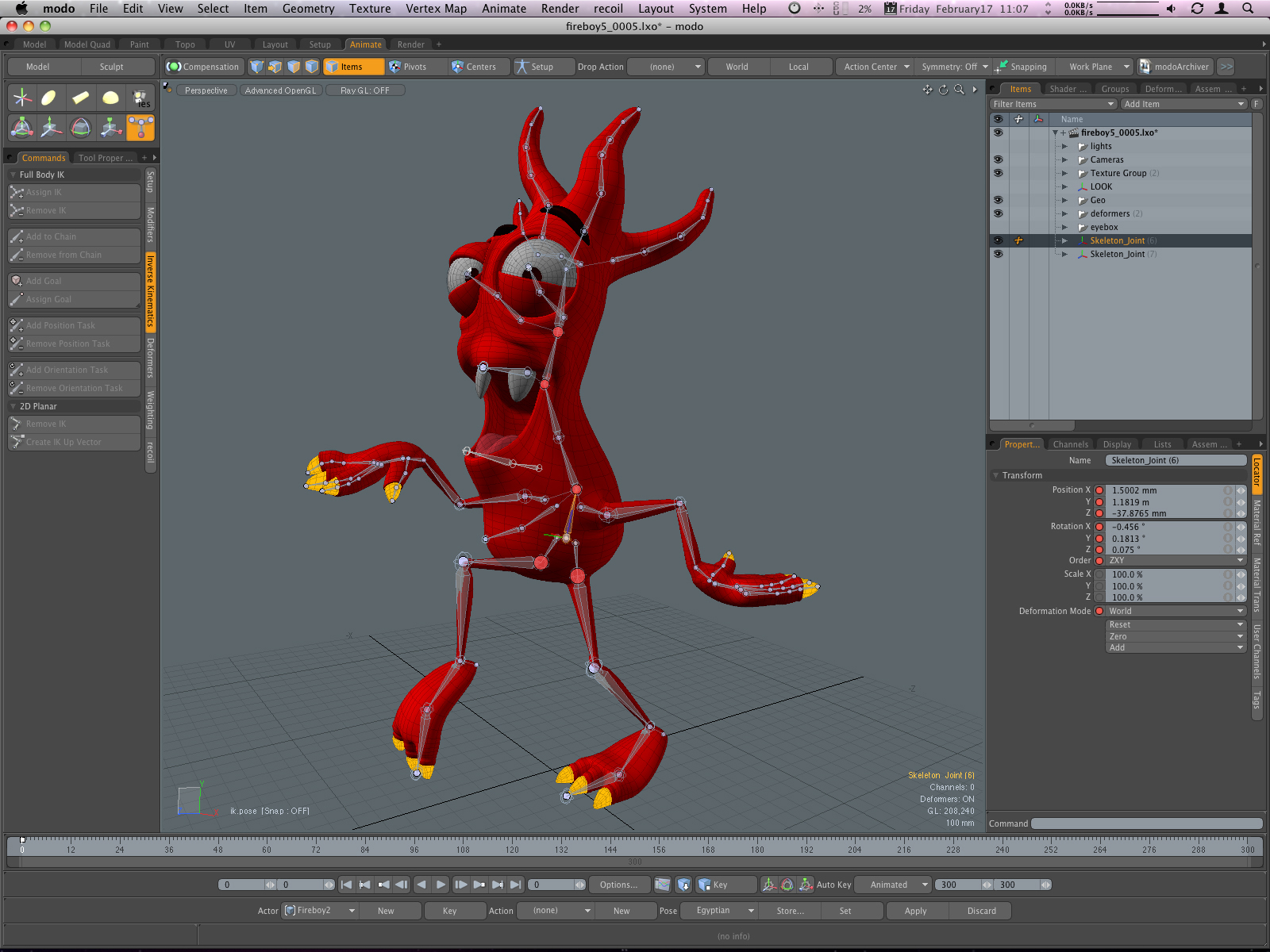Click the Apply pose button
This screenshot has height=952, width=1270.
click(x=915, y=911)
